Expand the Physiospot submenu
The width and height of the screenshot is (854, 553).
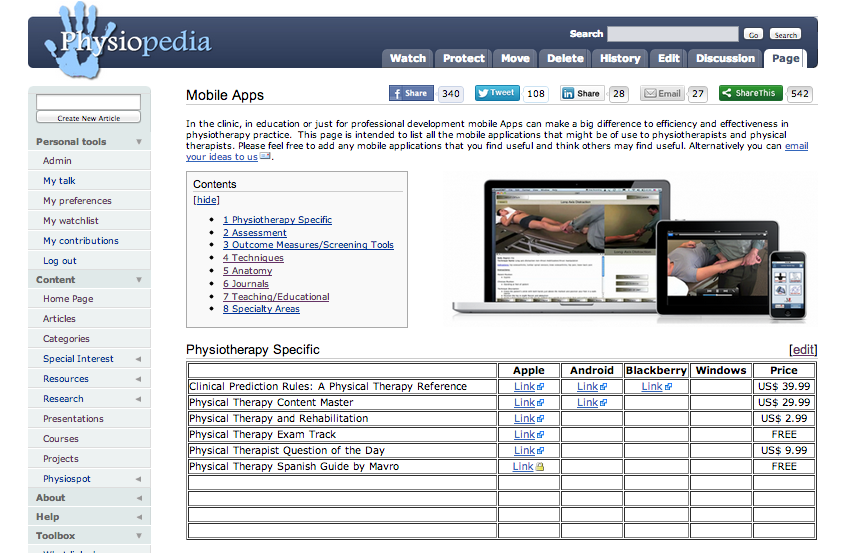click(x=138, y=479)
